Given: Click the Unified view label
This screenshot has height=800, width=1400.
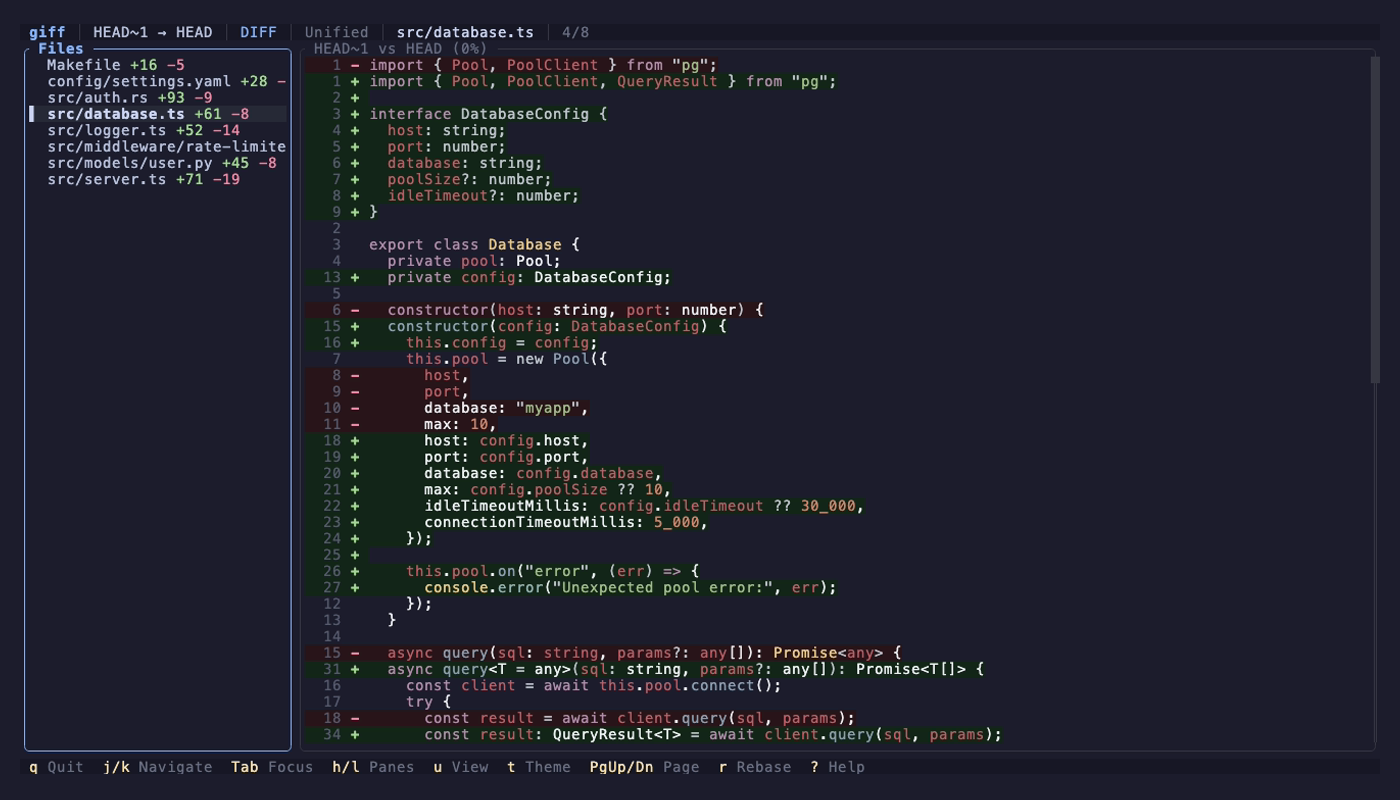Looking at the screenshot, I should pyautogui.click(x=336, y=32).
